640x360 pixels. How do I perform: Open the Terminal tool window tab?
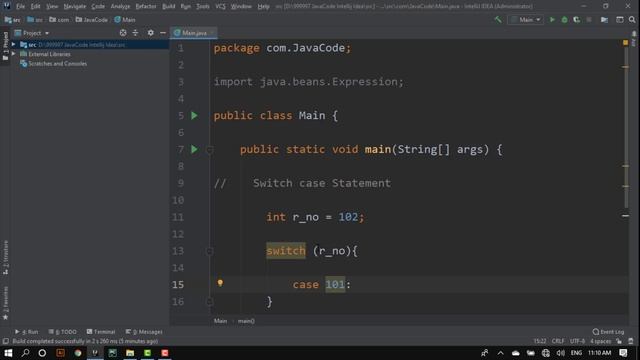[x=101, y=332]
